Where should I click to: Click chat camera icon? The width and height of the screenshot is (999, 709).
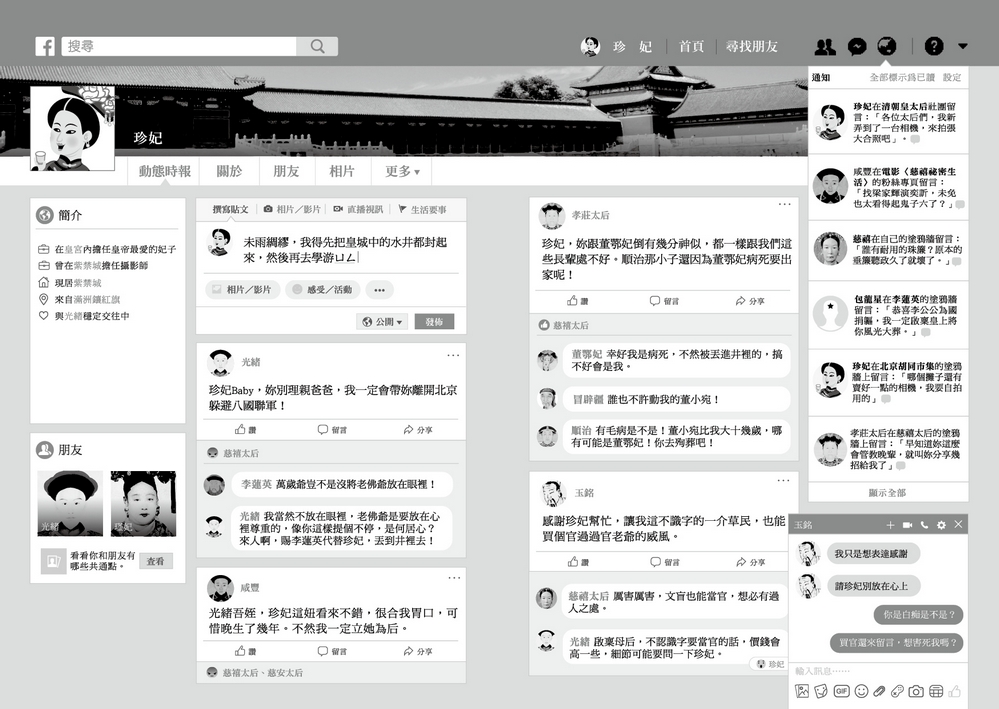916,691
